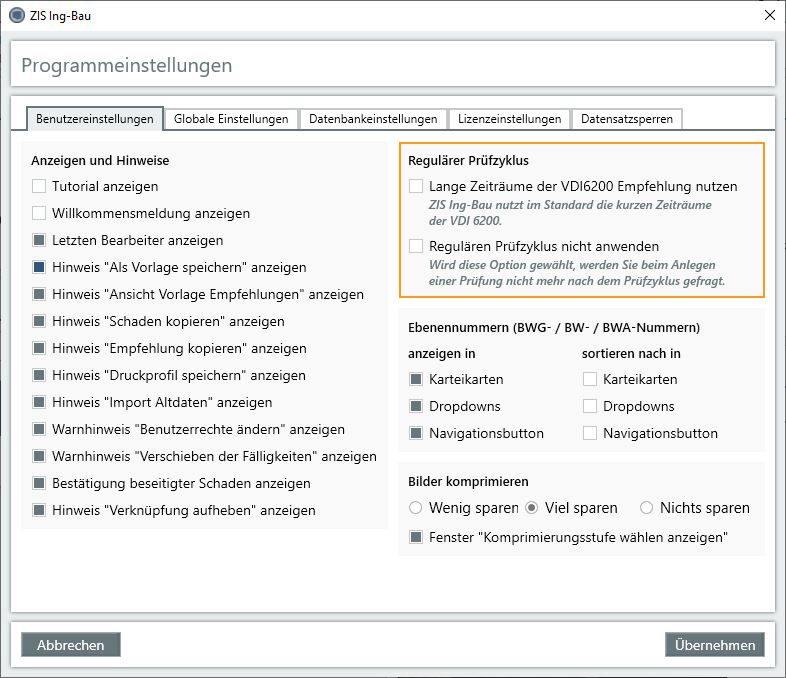The width and height of the screenshot is (786, 678).
Task: Uncheck Navigationsbutton under anzeigen in
Action: point(416,433)
